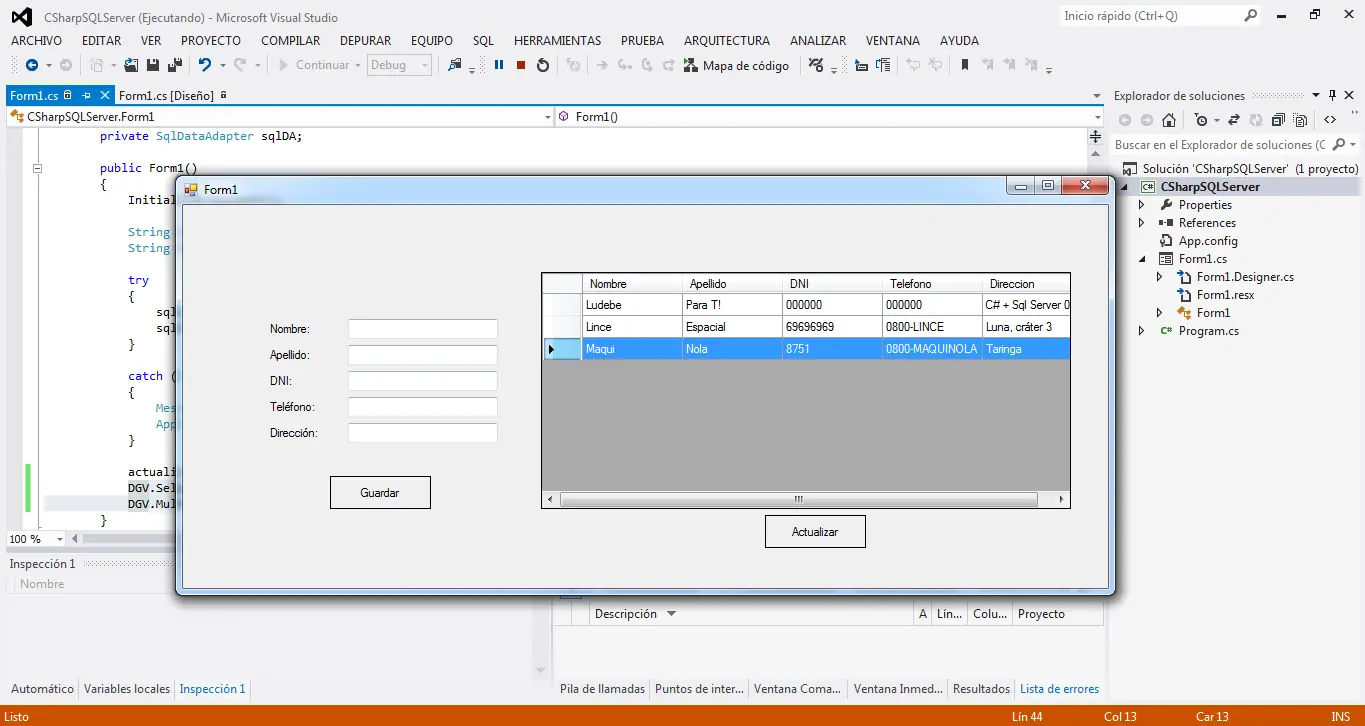Click the Teléfono text field in Form1
Screen dimensions: 1365x726
pyautogui.click(x=423, y=407)
